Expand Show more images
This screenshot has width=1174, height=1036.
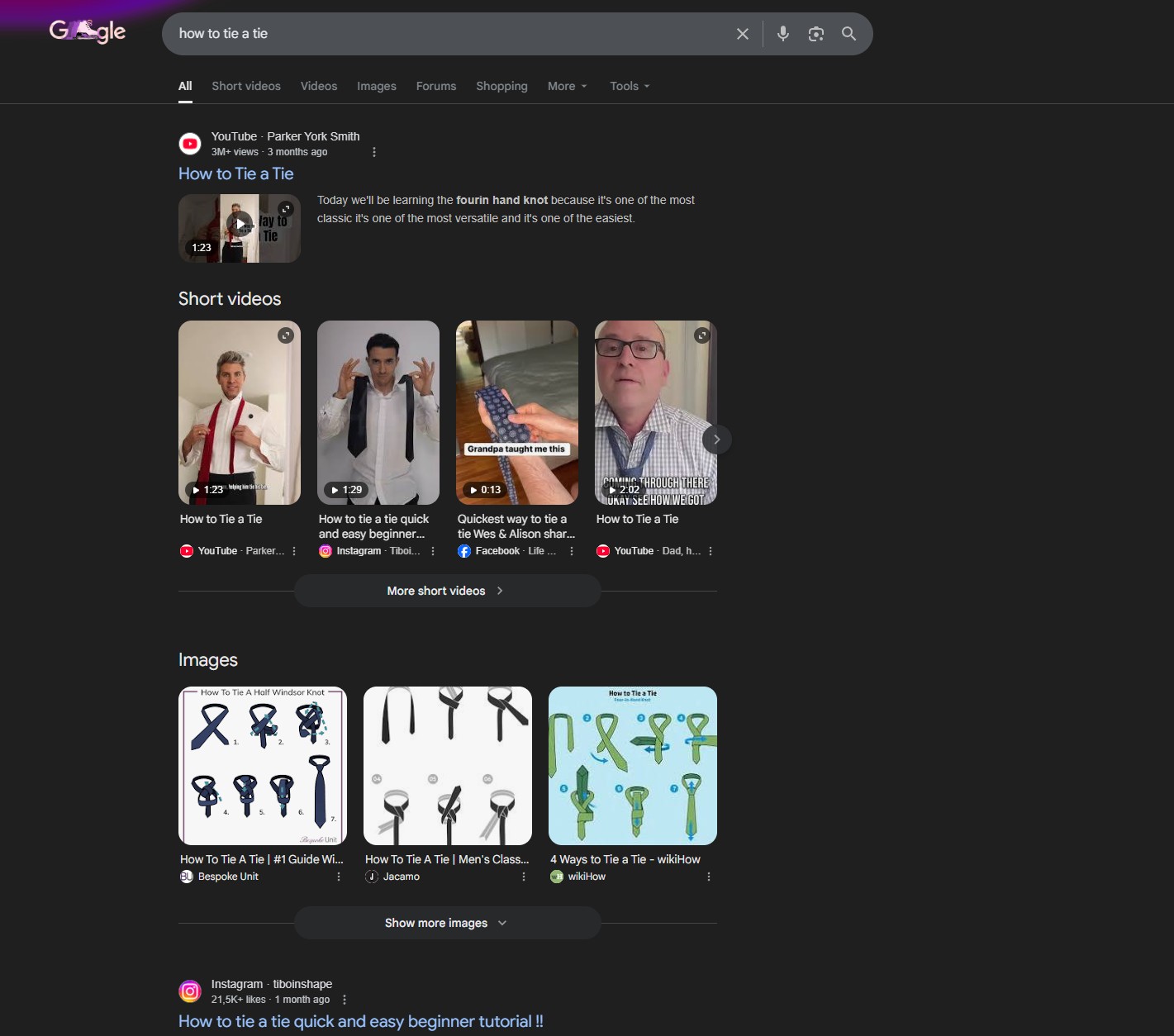coord(446,923)
